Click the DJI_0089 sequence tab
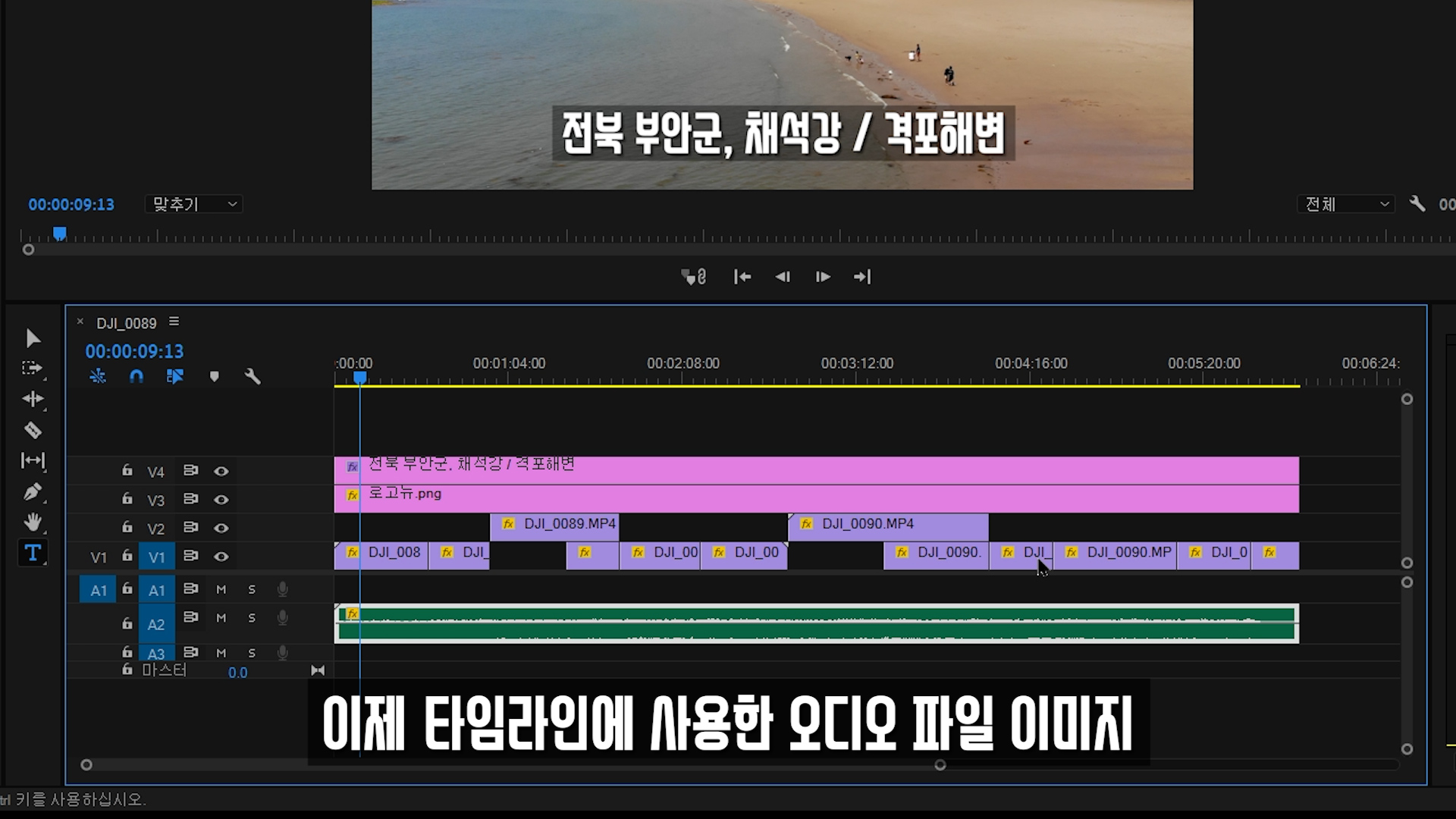The width and height of the screenshot is (1456, 819). (126, 323)
